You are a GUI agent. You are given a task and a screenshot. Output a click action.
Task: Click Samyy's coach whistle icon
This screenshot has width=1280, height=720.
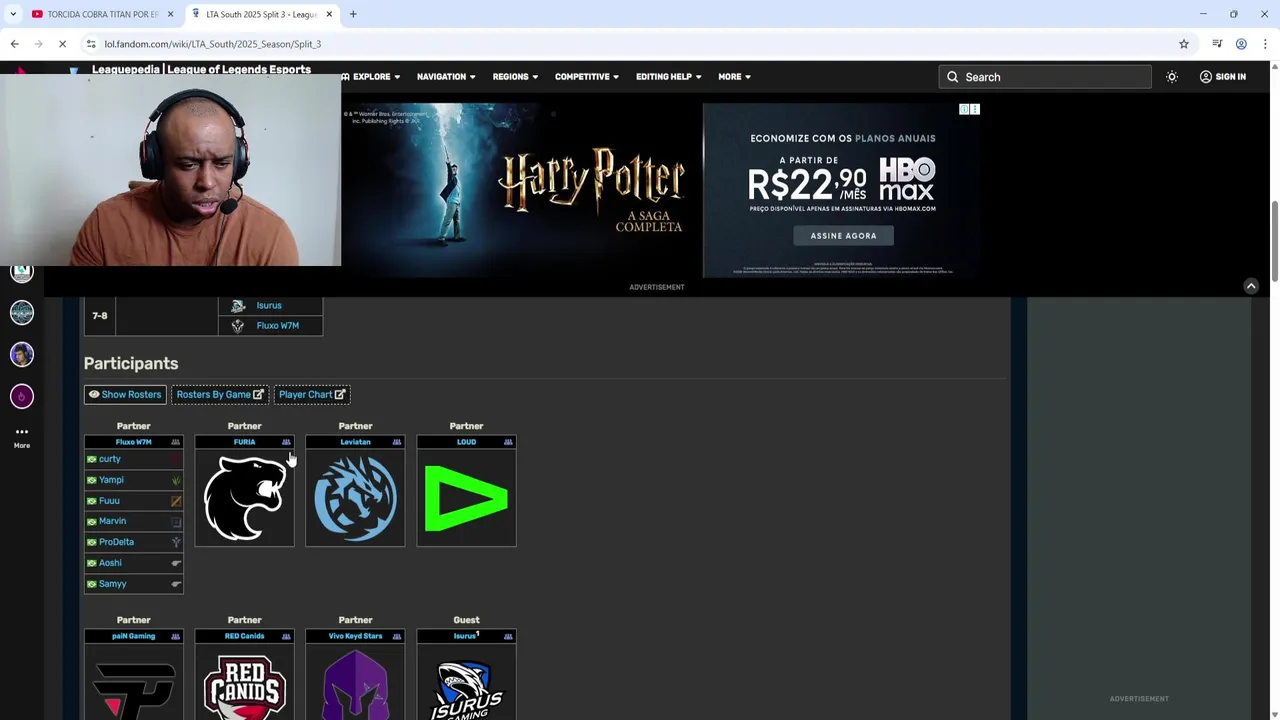coord(176,584)
